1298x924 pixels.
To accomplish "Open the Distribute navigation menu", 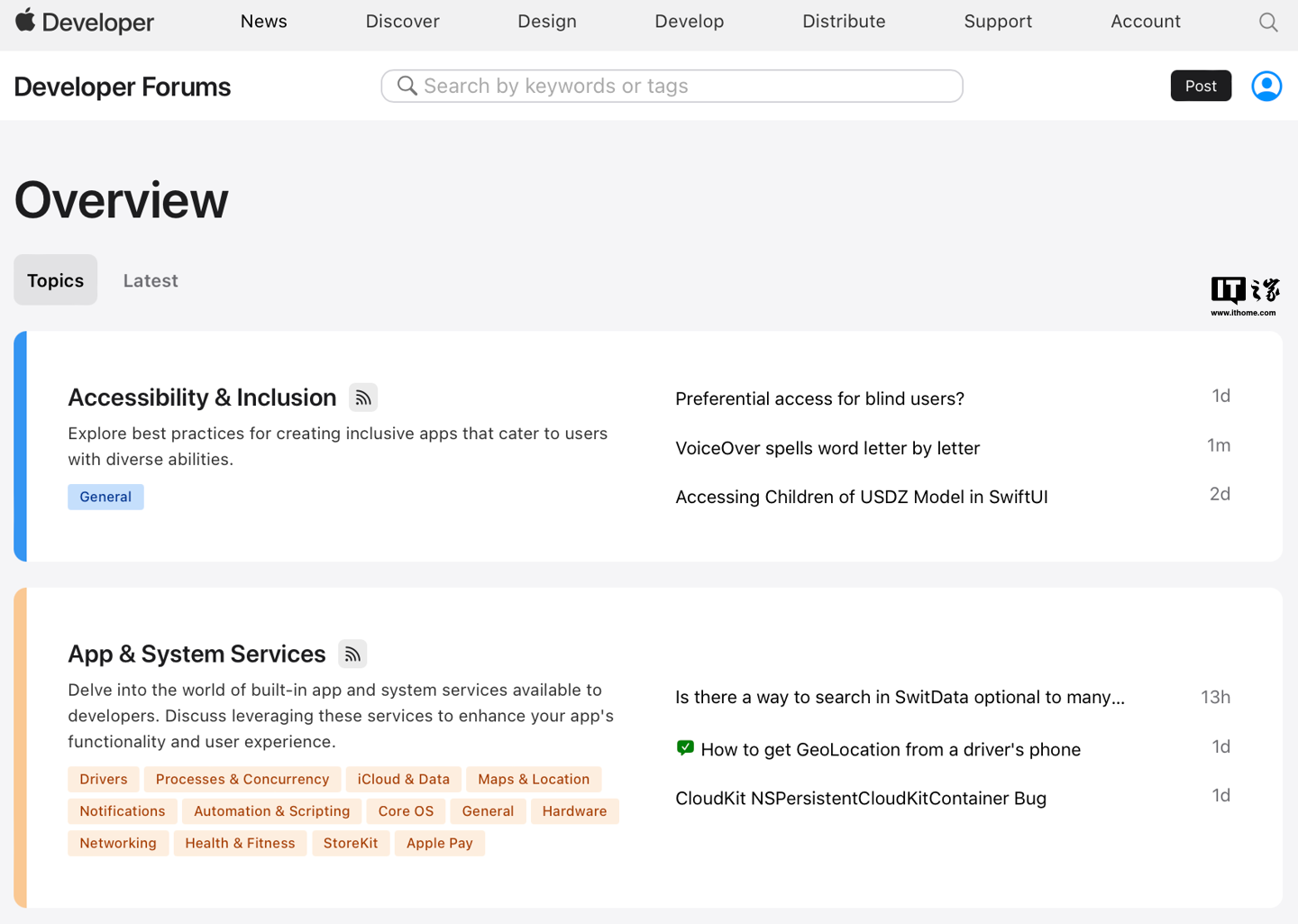I will tap(844, 22).
